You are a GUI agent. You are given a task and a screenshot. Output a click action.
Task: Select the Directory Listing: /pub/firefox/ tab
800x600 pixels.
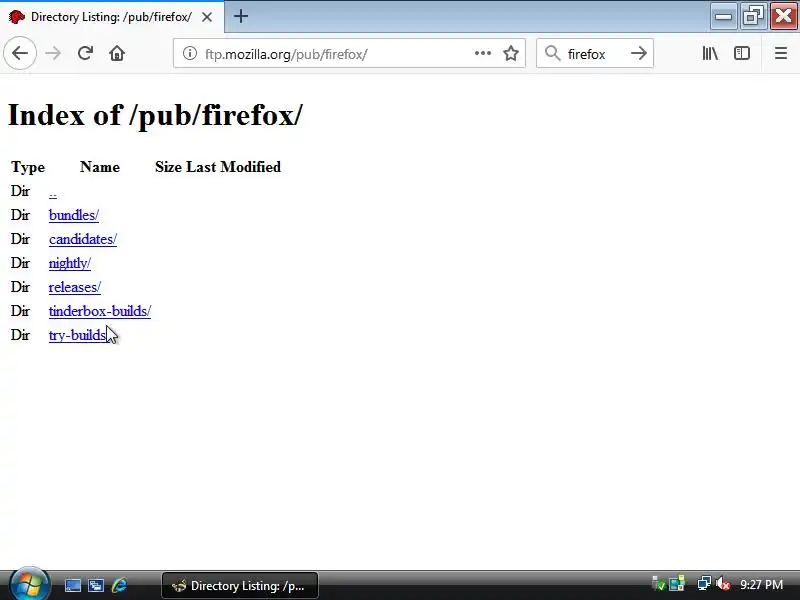(111, 17)
